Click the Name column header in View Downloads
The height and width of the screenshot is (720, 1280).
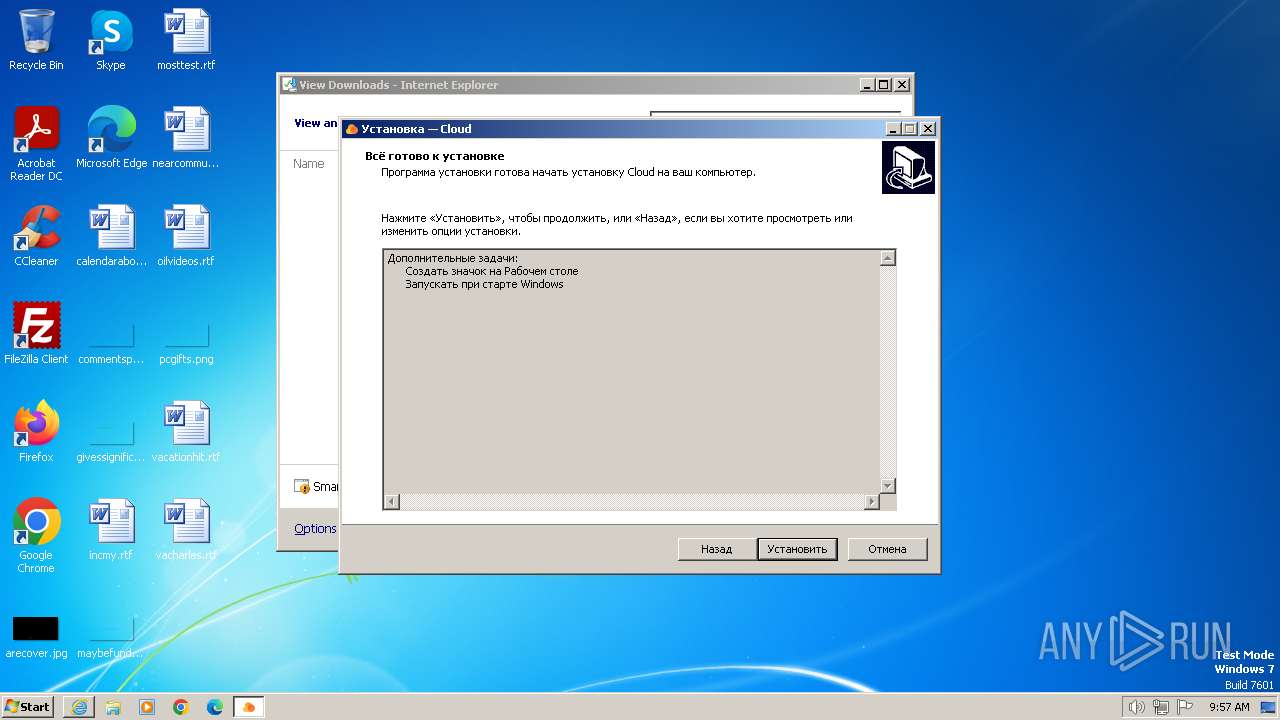click(x=308, y=164)
